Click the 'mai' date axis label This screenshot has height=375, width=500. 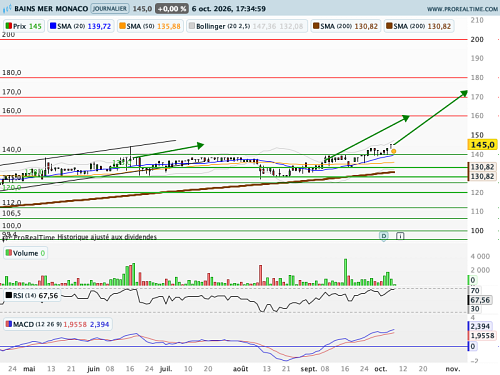pyautogui.click(x=29, y=369)
